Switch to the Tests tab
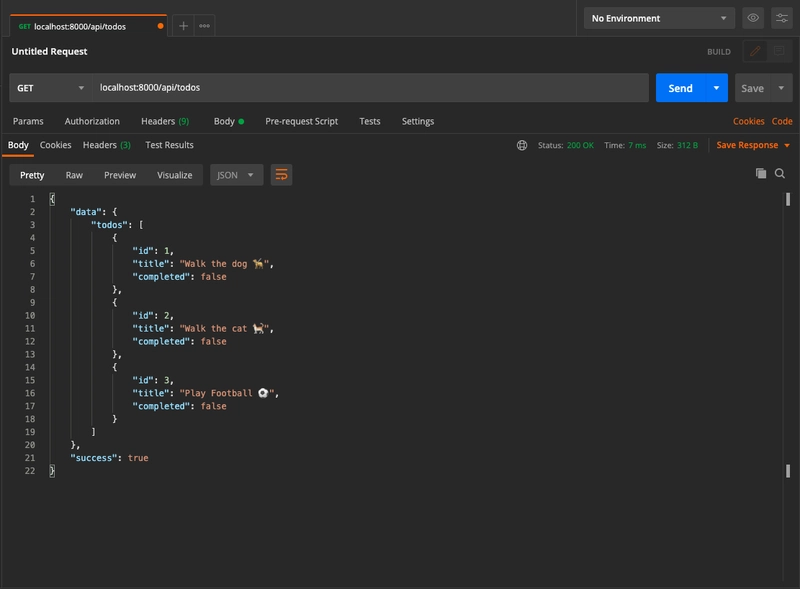800x589 pixels. (369, 121)
